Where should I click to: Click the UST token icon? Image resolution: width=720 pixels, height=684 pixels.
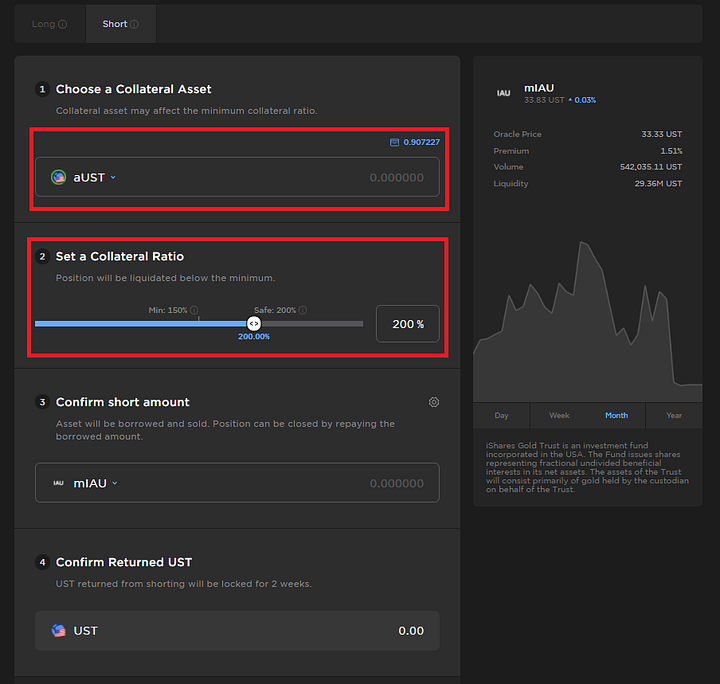coord(58,631)
